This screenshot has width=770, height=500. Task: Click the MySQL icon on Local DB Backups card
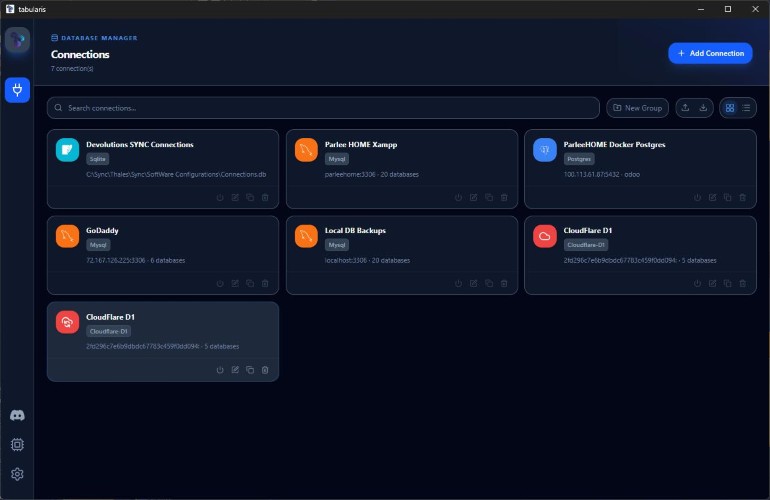pyautogui.click(x=306, y=236)
